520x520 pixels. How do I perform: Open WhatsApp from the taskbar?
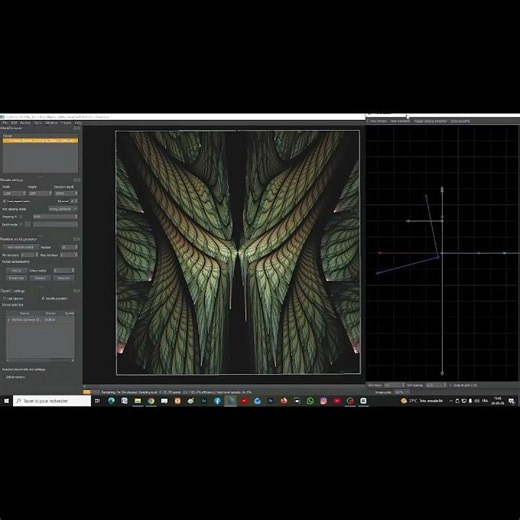click(310, 401)
